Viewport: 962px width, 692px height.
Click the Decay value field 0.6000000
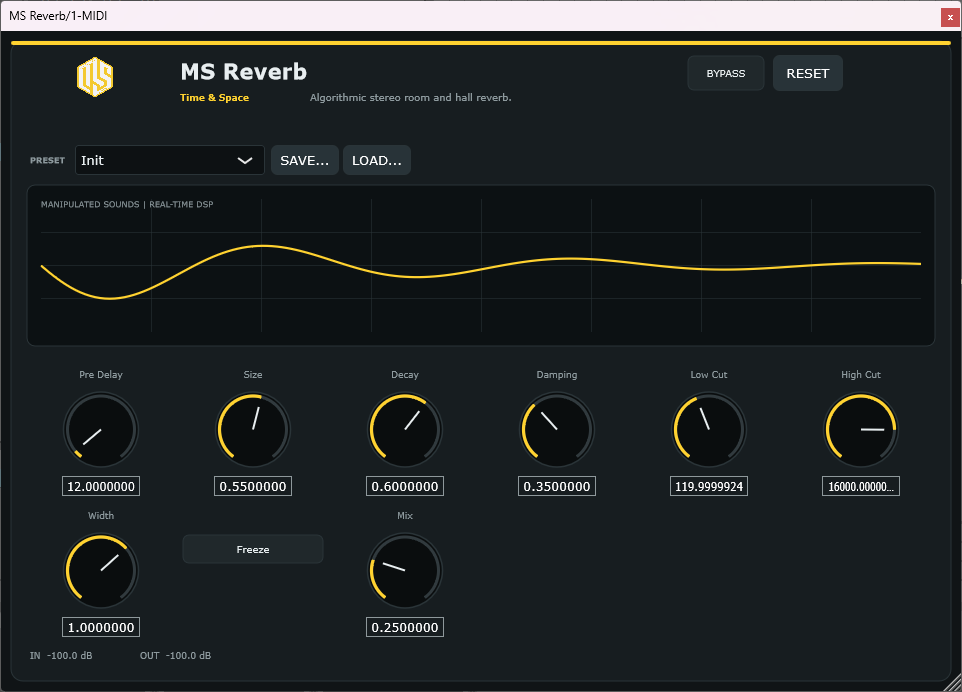click(405, 486)
